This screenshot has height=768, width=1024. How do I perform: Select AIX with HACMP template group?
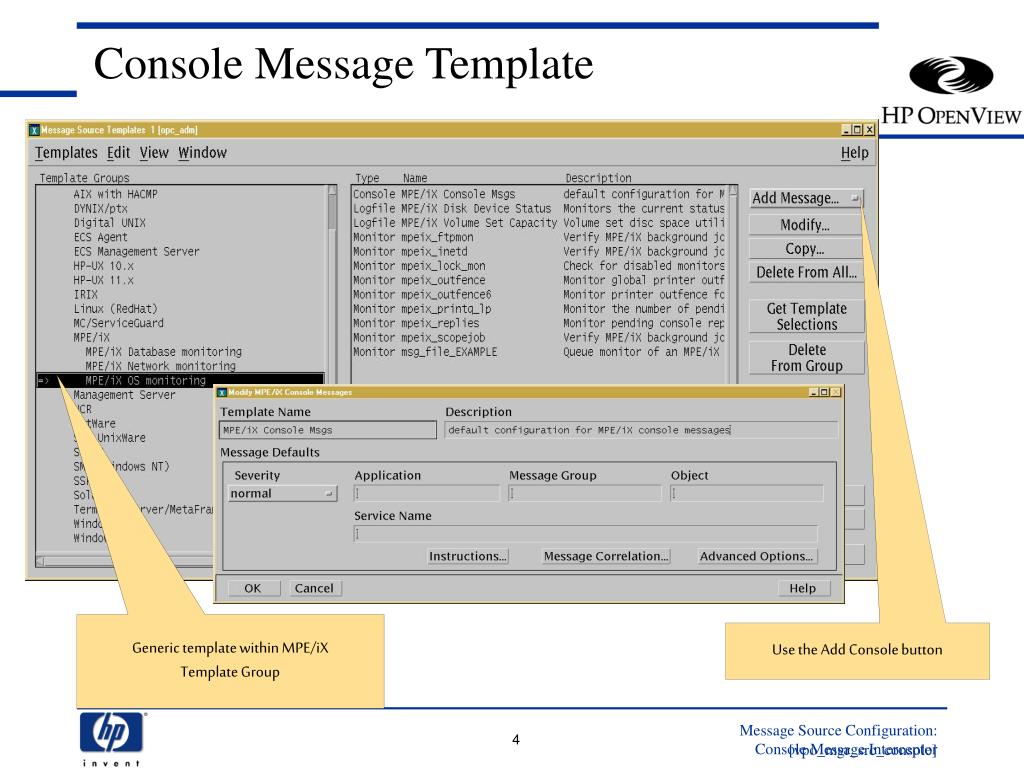(x=115, y=194)
